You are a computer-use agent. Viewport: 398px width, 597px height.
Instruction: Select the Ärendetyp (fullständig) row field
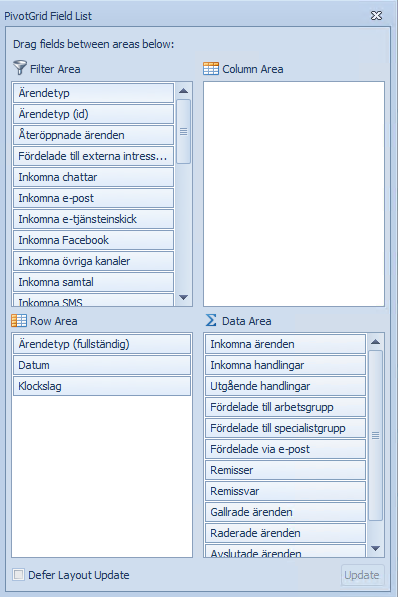tap(102, 344)
